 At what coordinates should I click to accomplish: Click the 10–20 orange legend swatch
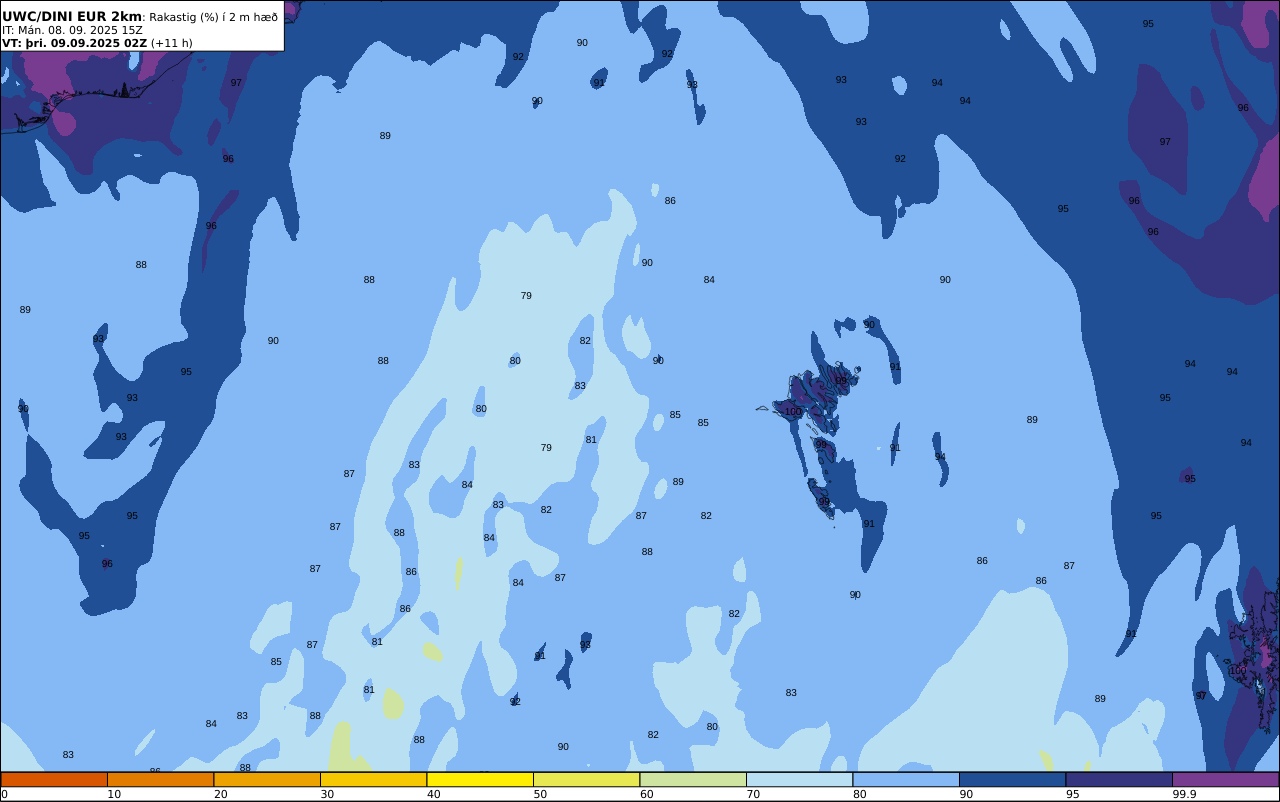160,779
